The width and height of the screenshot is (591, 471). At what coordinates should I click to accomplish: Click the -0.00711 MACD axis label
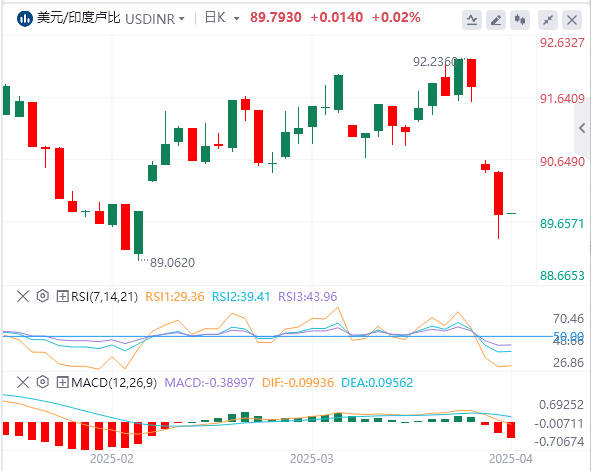click(x=559, y=424)
